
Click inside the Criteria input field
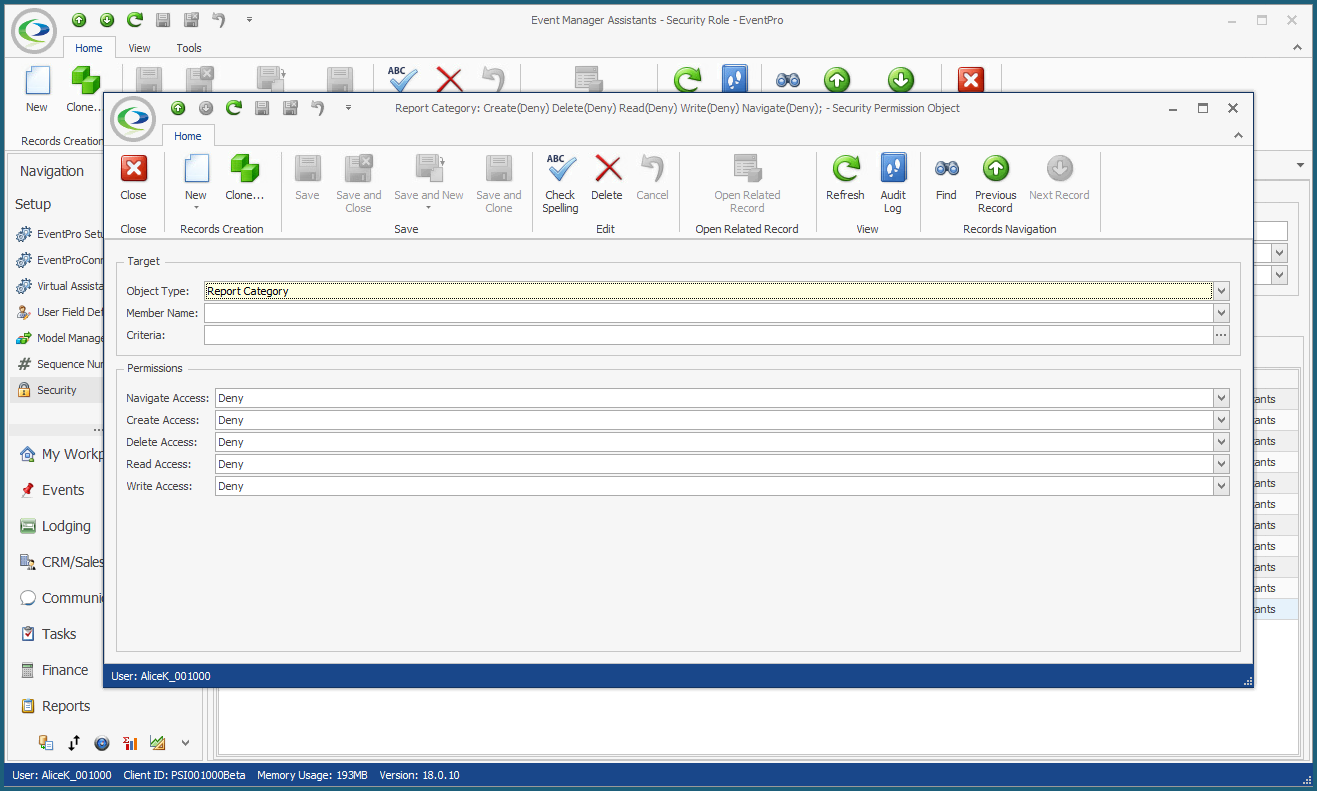(709, 335)
